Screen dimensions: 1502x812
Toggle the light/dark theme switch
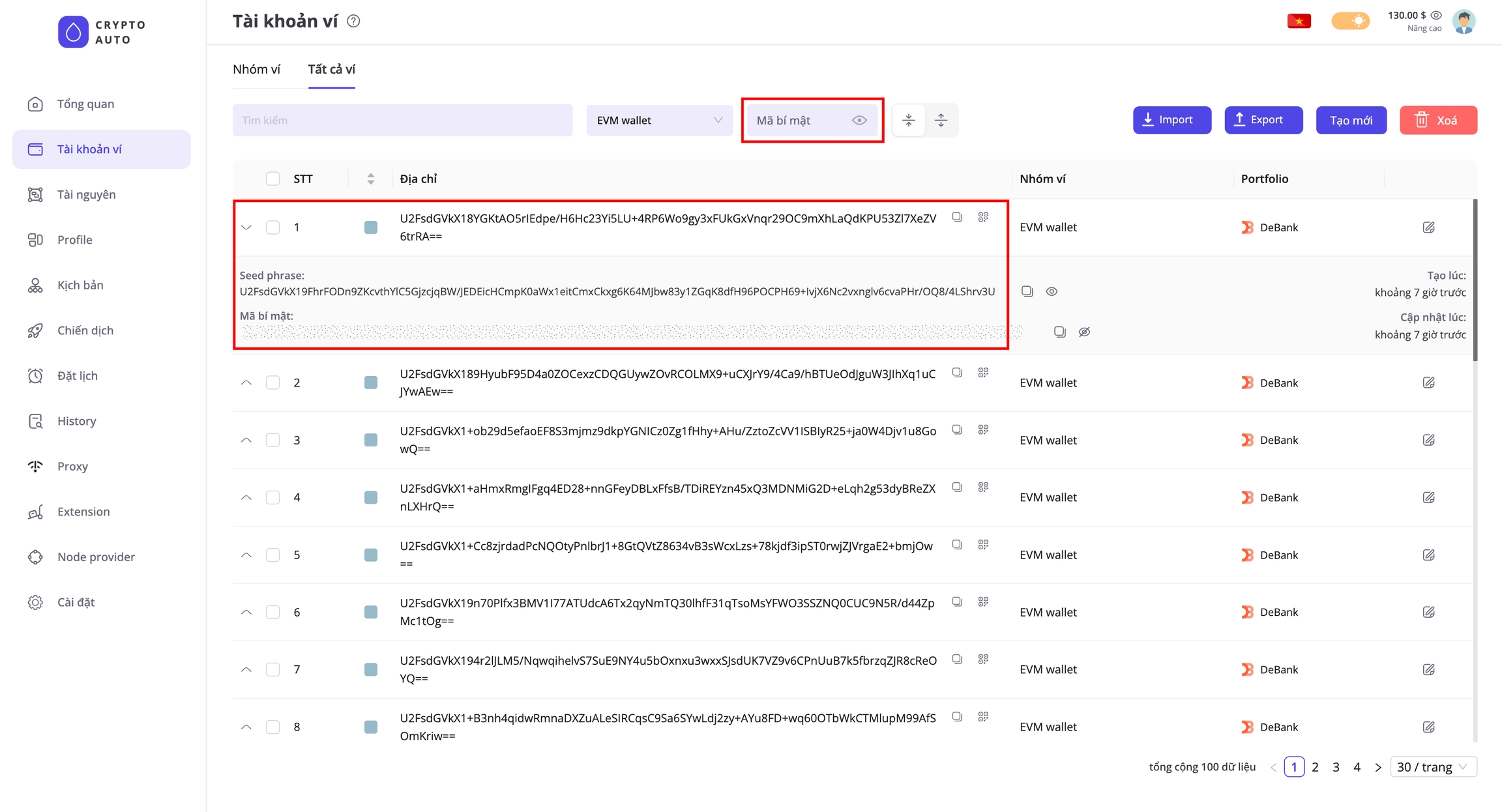pyautogui.click(x=1350, y=22)
